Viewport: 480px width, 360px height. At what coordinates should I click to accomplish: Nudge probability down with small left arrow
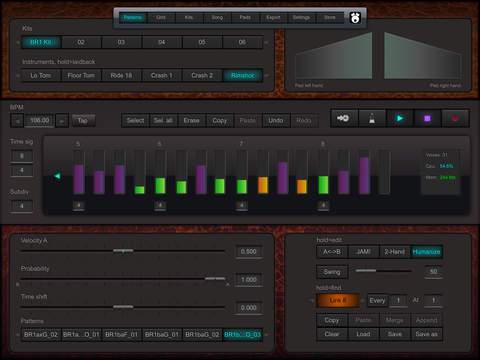pyautogui.click(x=18, y=285)
